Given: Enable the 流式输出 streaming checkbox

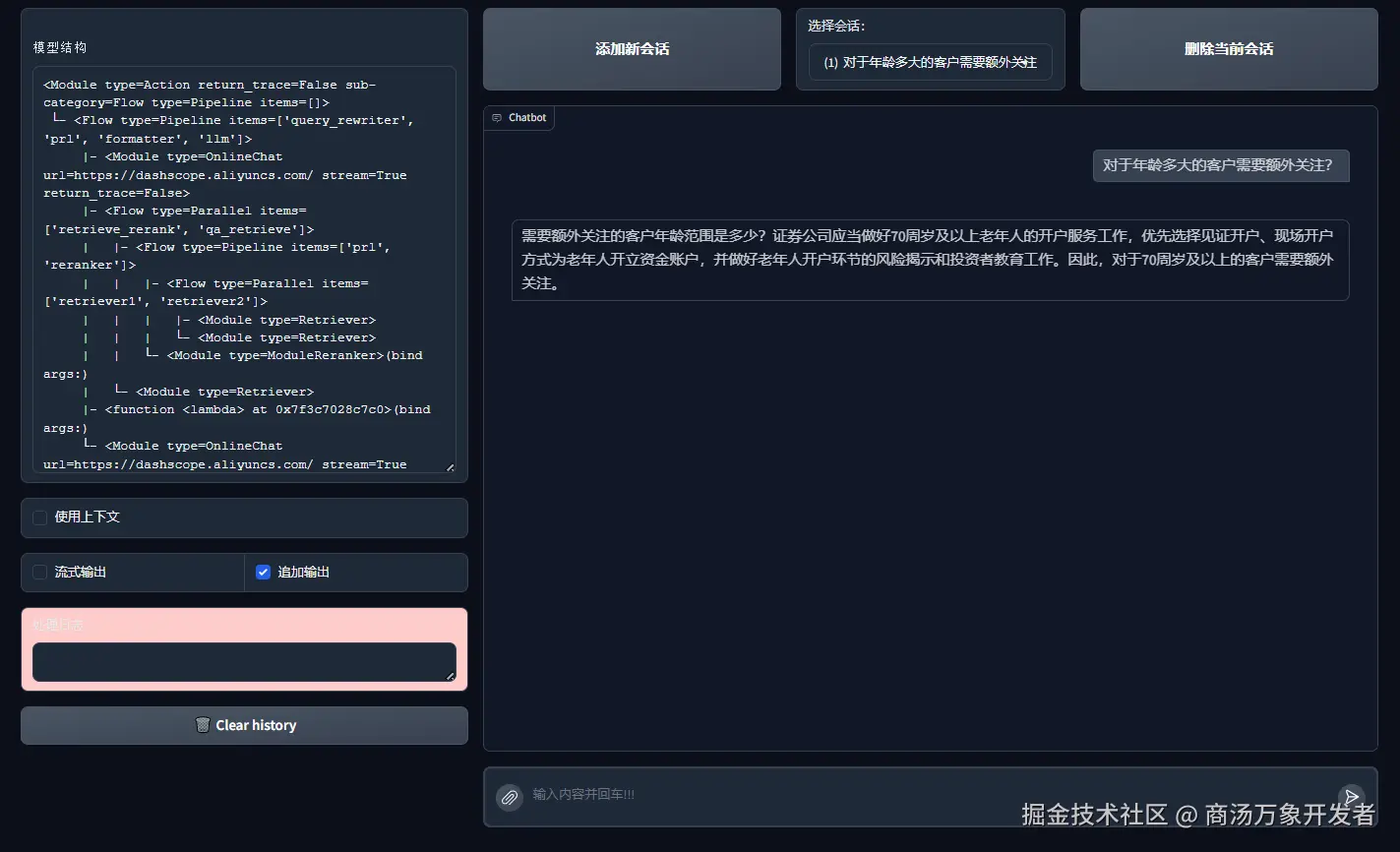Looking at the screenshot, I should click(x=39, y=572).
